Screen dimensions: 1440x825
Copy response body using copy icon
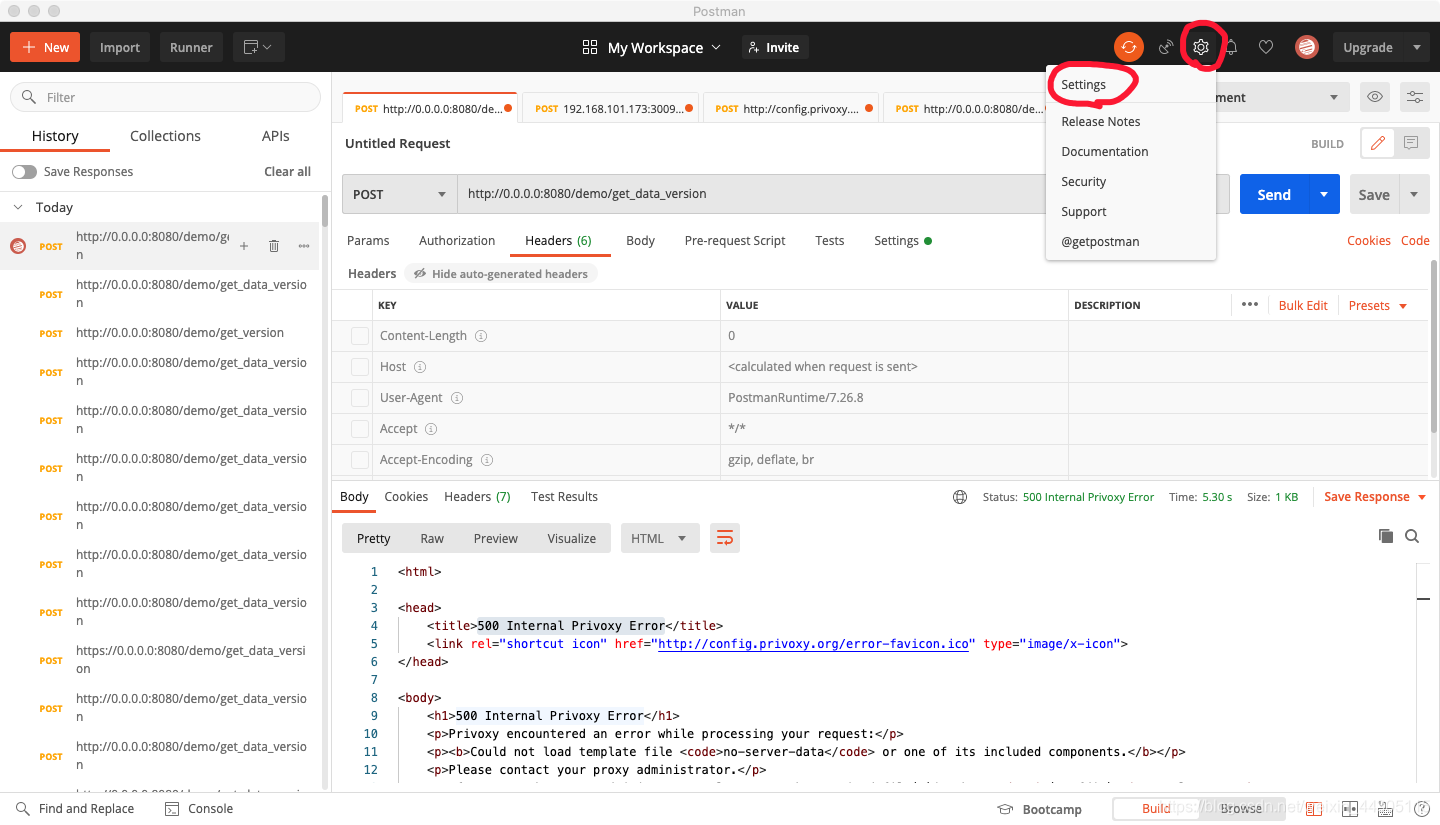point(1386,536)
